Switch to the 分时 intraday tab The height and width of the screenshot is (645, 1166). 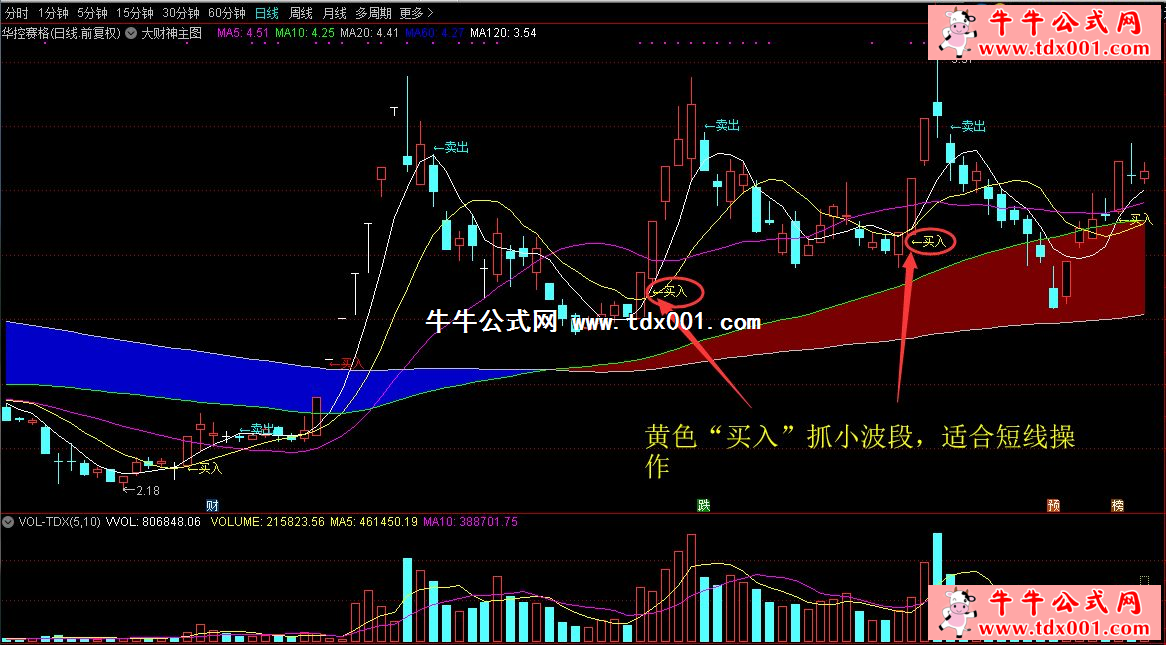point(16,13)
